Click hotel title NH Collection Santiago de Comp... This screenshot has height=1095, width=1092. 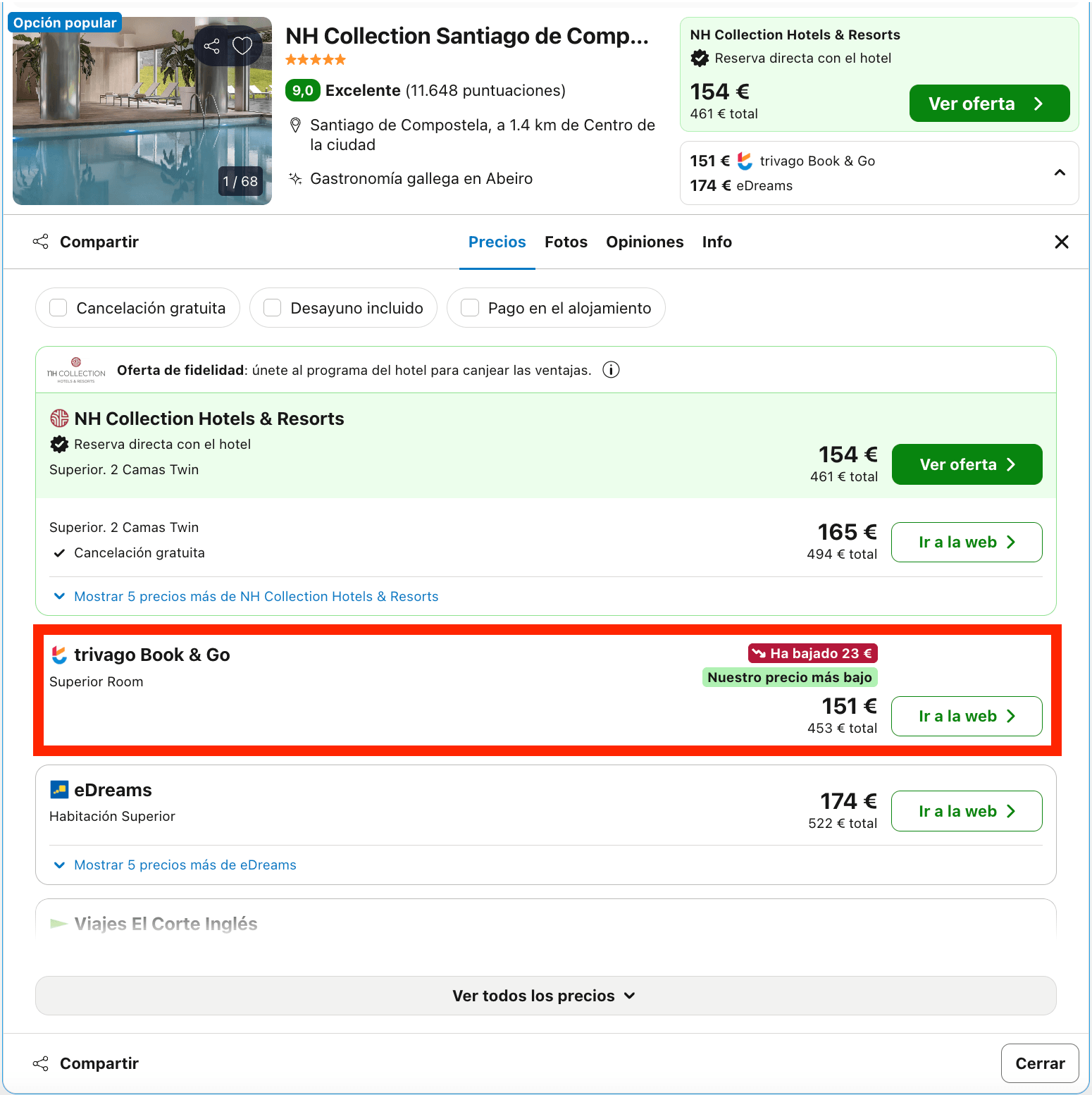tap(467, 36)
